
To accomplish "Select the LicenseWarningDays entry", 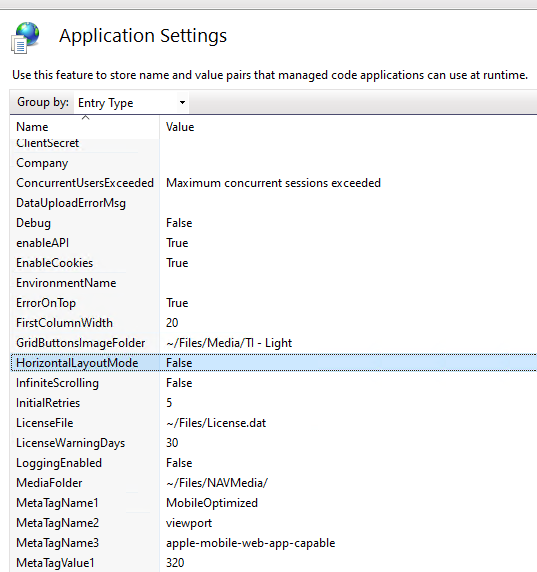I will point(70,443).
